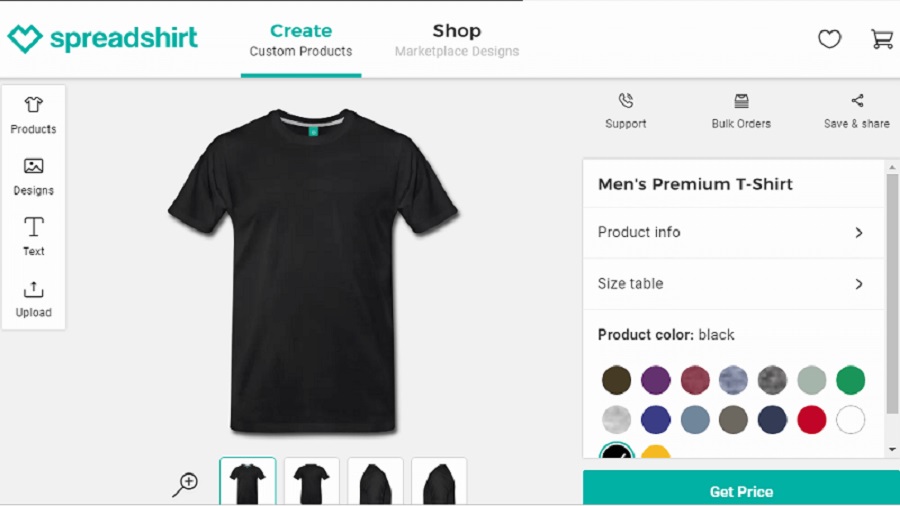Switch to the Shop Marketplace Designs tab
Image resolution: width=900 pixels, height=506 pixels.
pos(457,40)
